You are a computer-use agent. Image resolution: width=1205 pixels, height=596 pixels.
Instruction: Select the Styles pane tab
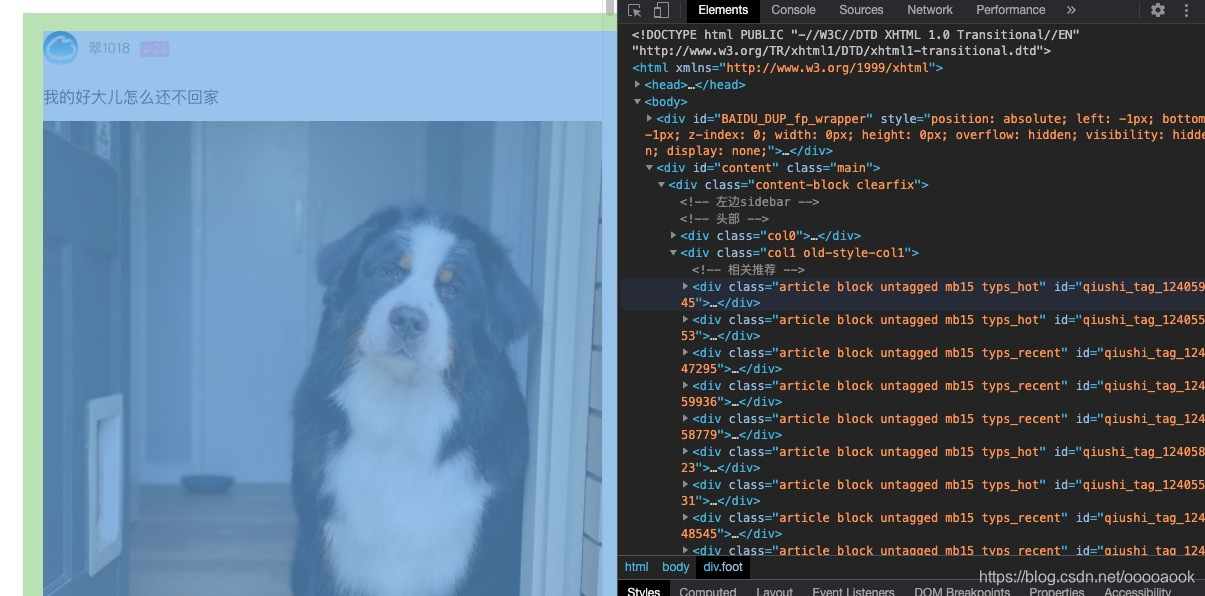643,591
